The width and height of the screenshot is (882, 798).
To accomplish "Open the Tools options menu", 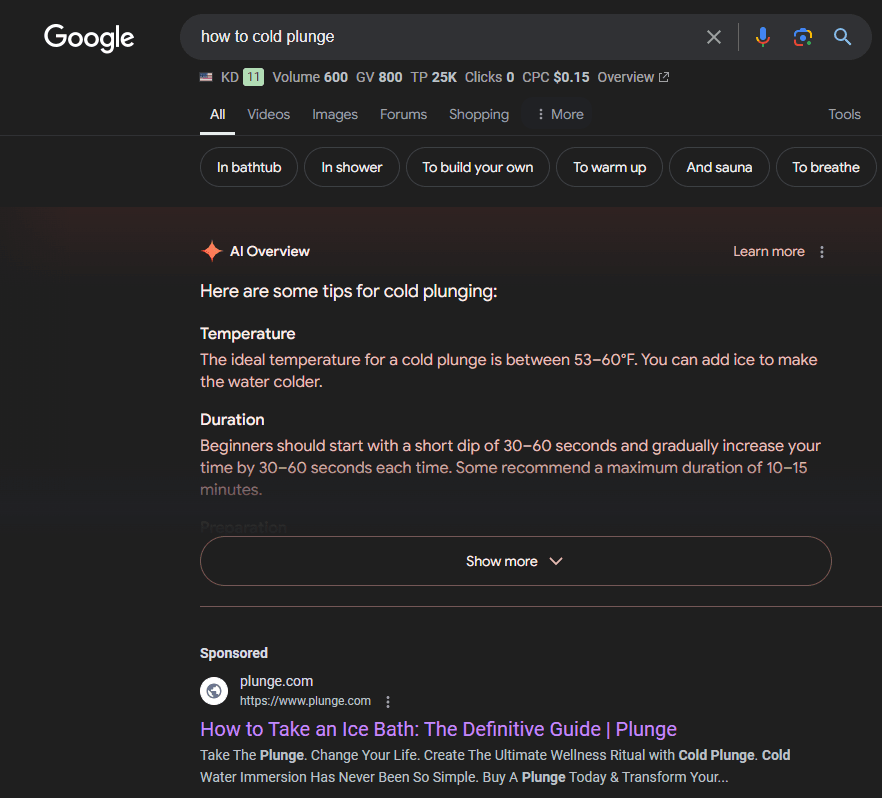I will [x=844, y=114].
